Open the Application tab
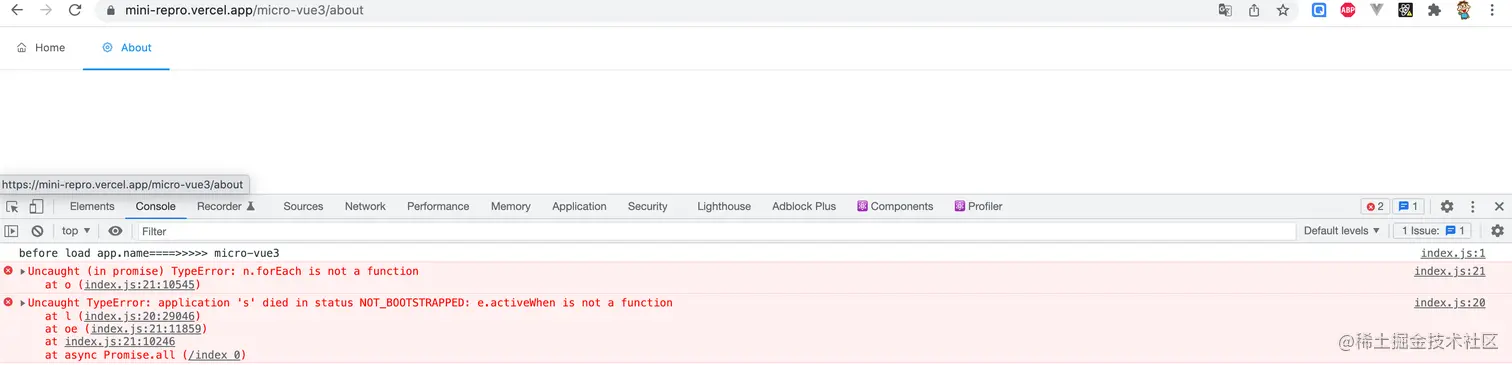1512x365 pixels. (579, 206)
